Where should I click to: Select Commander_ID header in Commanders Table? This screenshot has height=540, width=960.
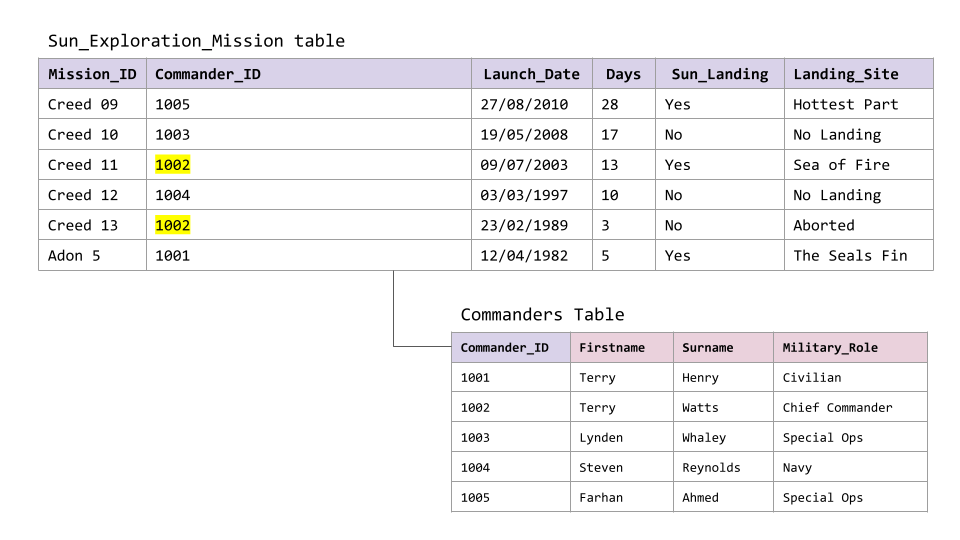click(x=511, y=348)
